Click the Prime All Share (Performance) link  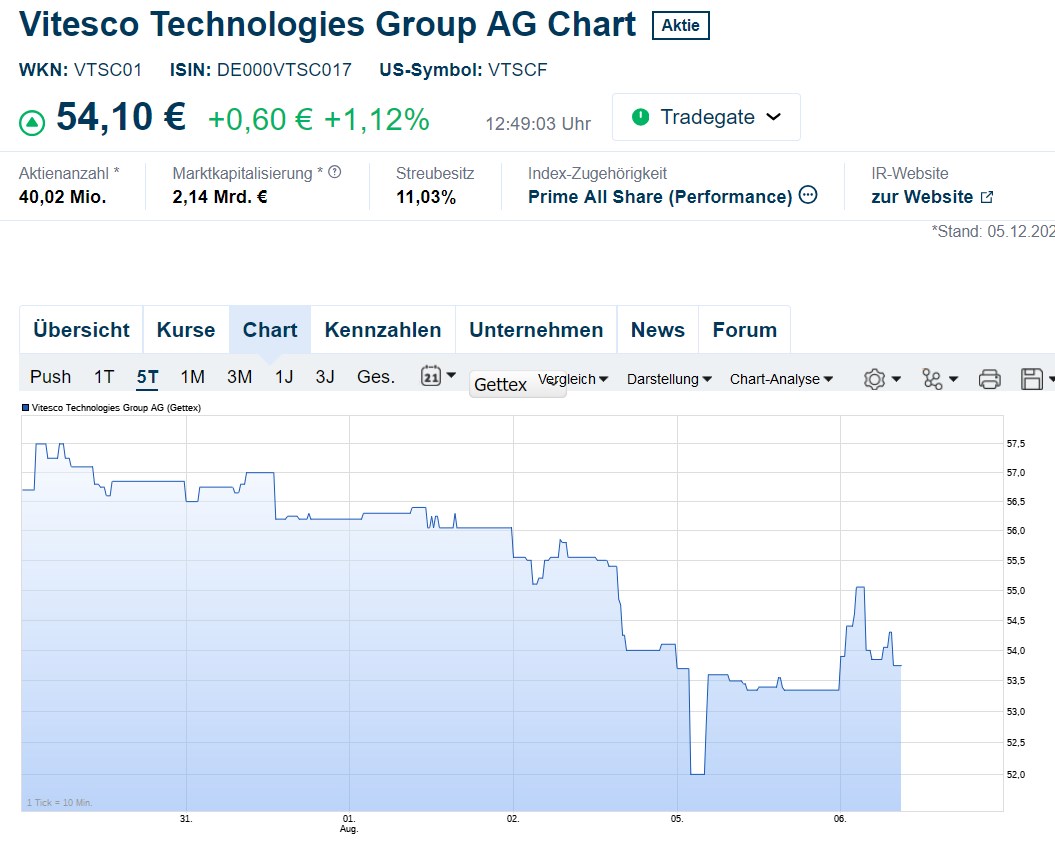660,197
